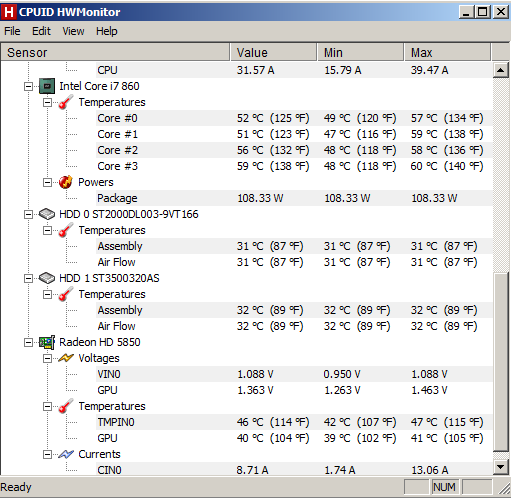This screenshot has height=498, width=511.
Task: Click the scrollbar up arrow
Action: tap(501, 70)
